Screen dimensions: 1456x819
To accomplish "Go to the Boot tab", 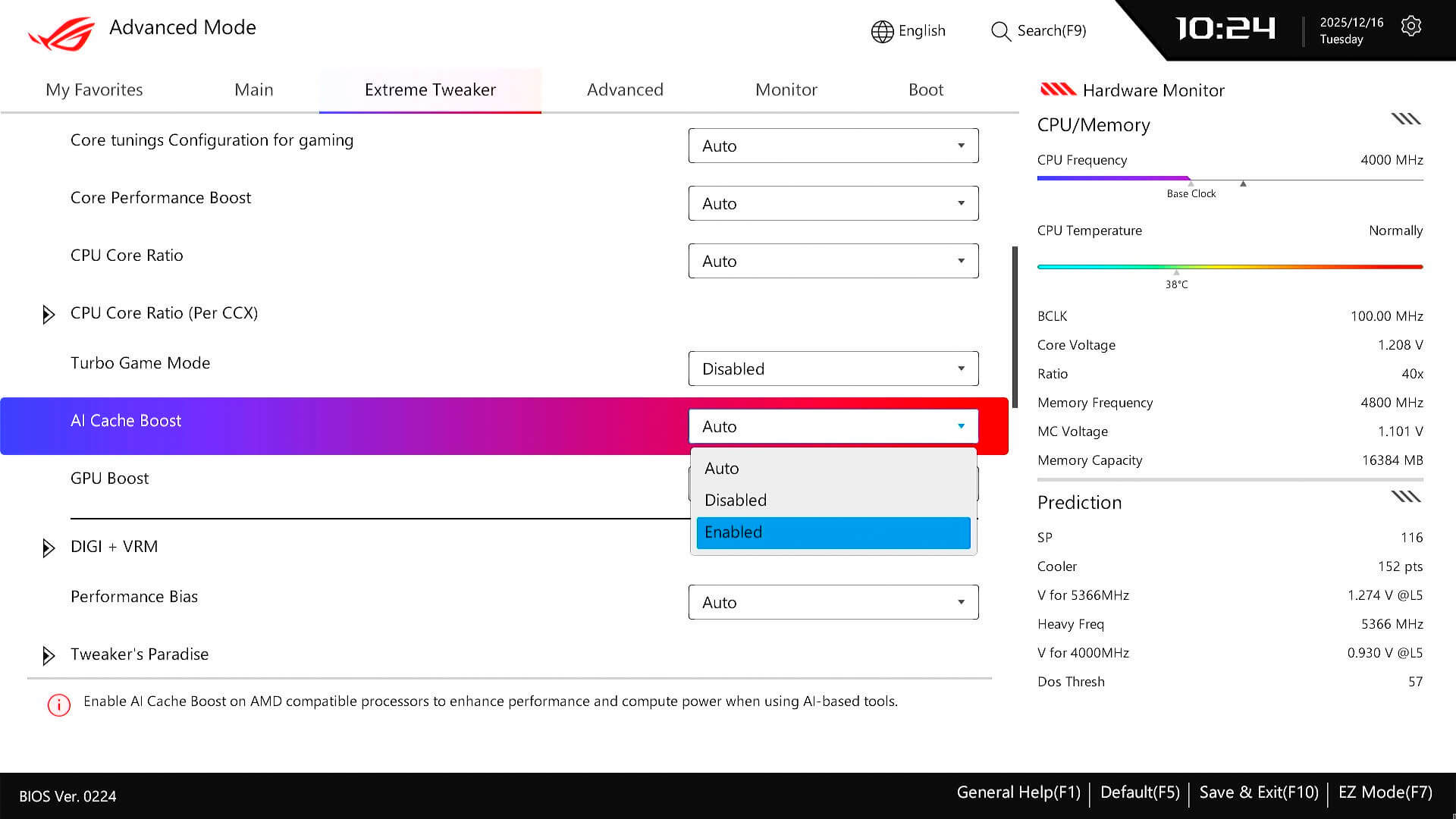I will (925, 89).
